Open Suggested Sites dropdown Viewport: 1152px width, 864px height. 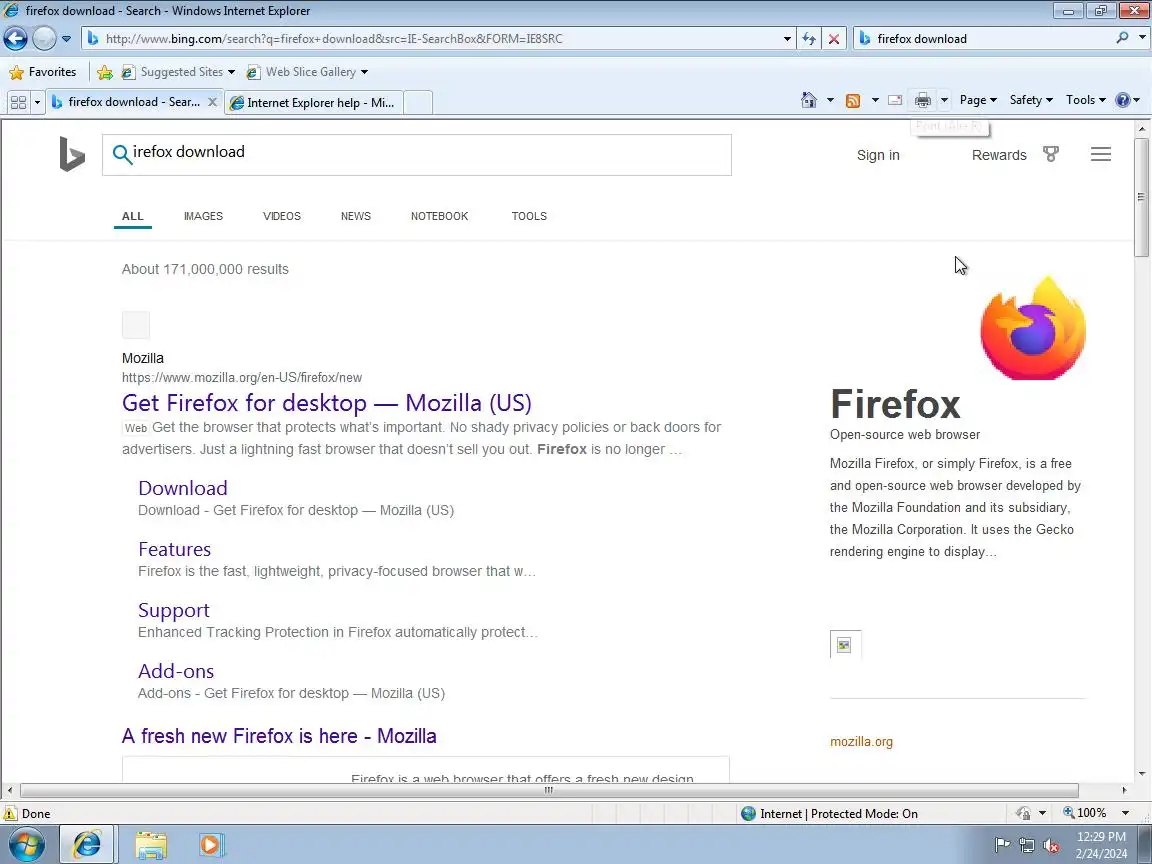[x=179, y=72]
